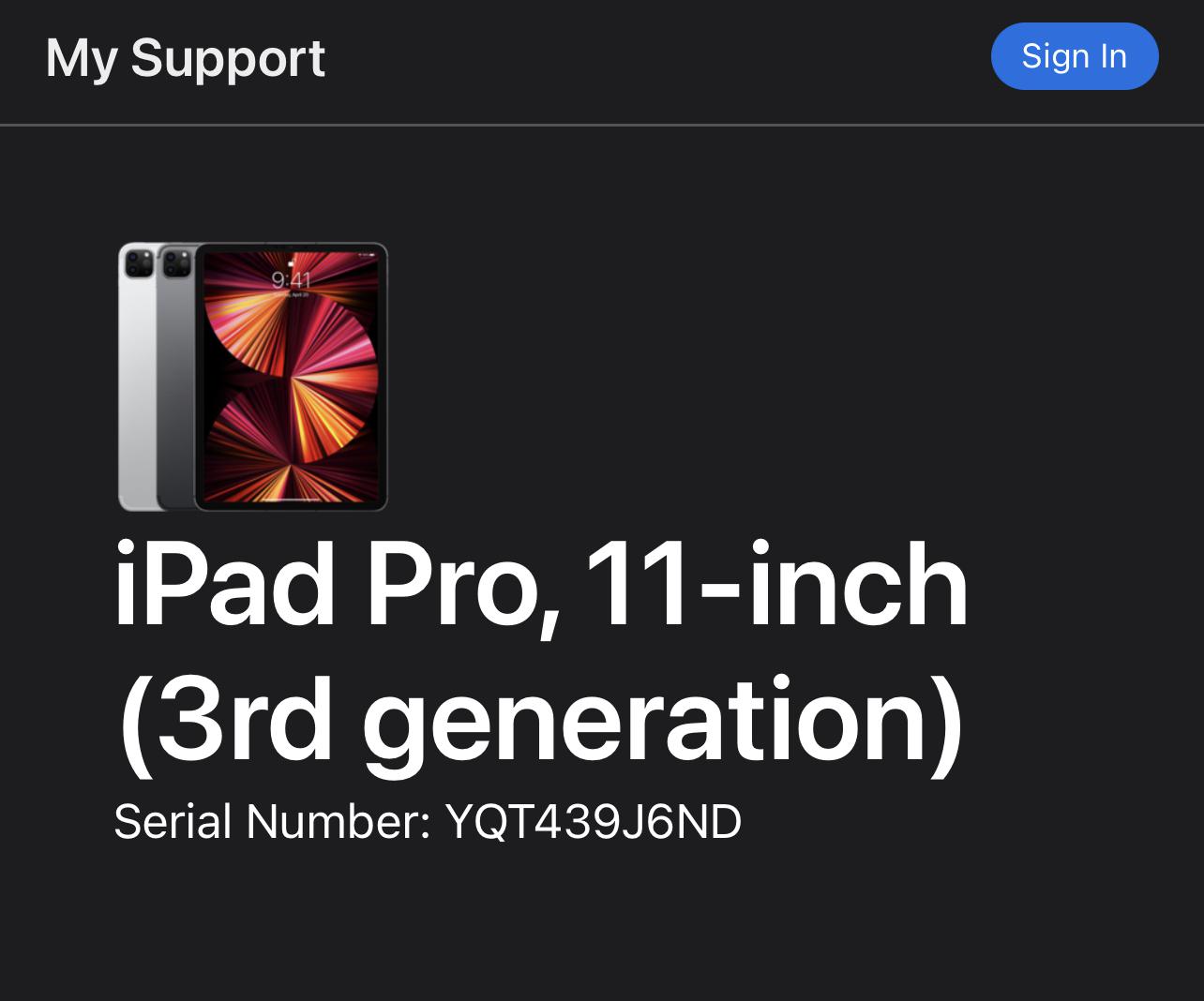Click the camera module on the gray iPad
This screenshot has height=1001, width=1204.
[x=176, y=263]
